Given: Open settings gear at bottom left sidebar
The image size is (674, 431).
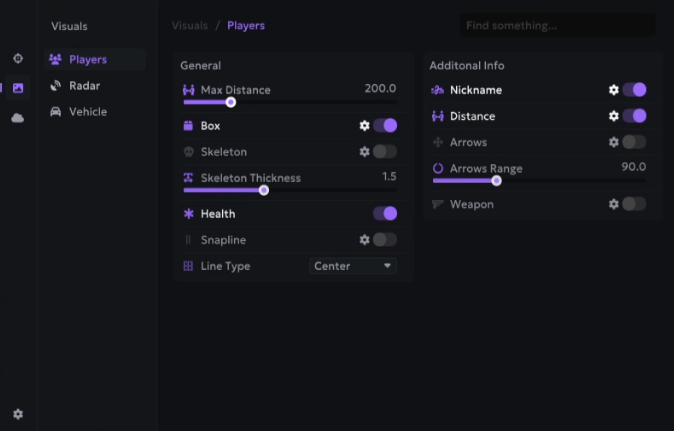Looking at the screenshot, I should coord(18,414).
